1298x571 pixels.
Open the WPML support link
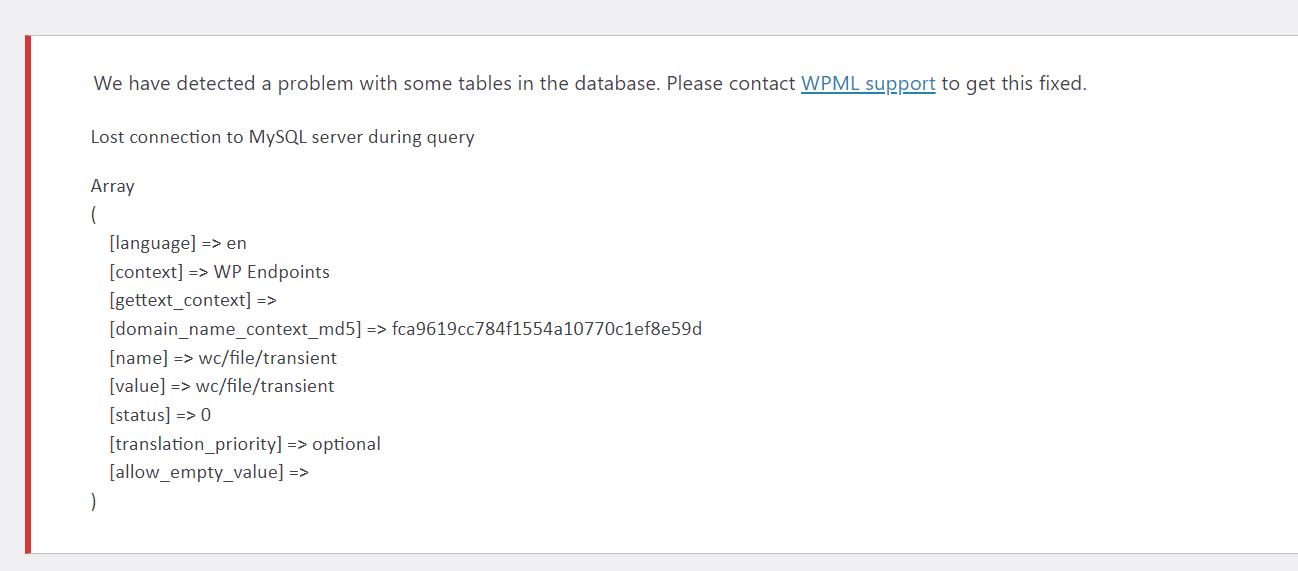[x=868, y=84]
